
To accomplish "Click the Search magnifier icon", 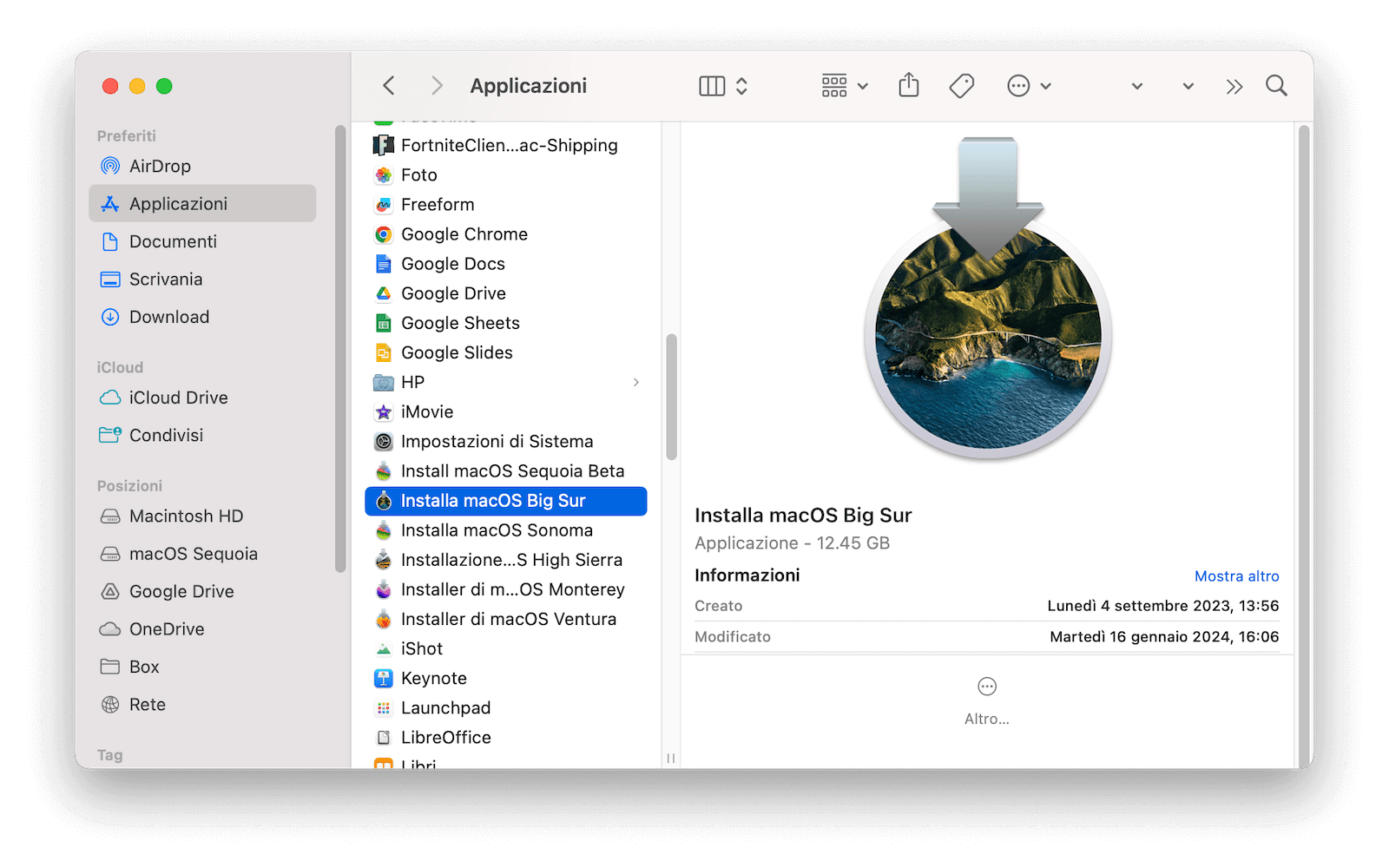I will 1276,86.
